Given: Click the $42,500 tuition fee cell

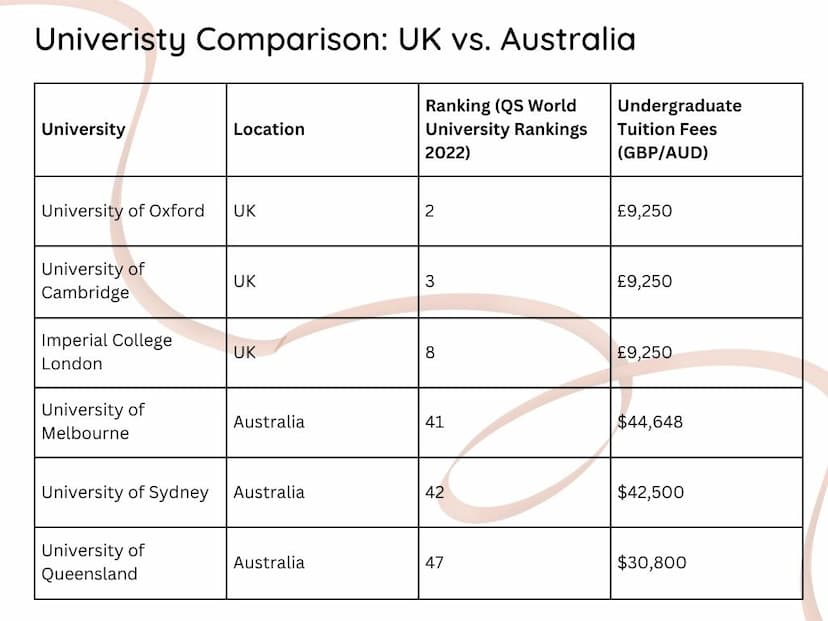Looking at the screenshot, I should coord(707,492).
